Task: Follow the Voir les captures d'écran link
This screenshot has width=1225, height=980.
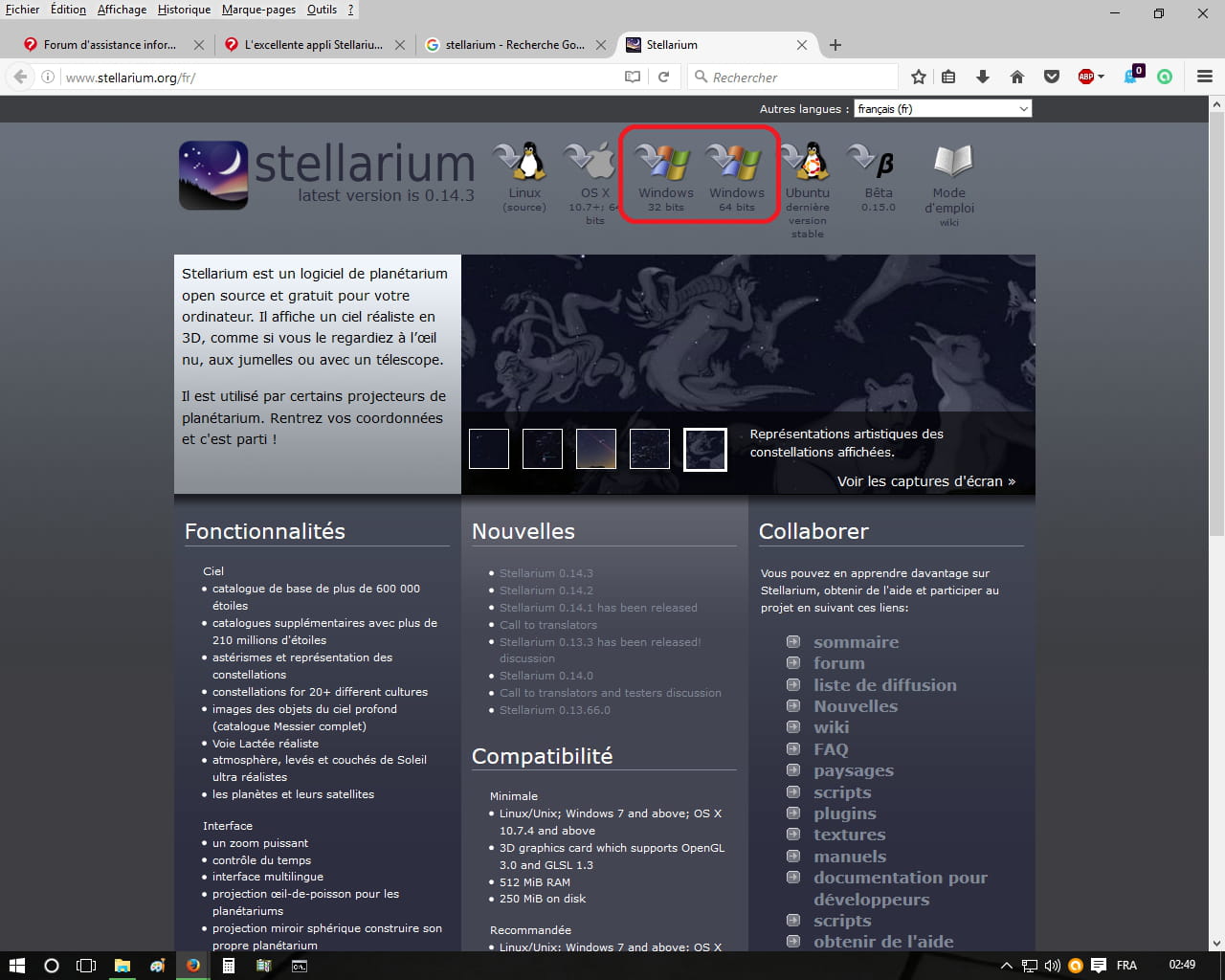Action: click(x=925, y=481)
